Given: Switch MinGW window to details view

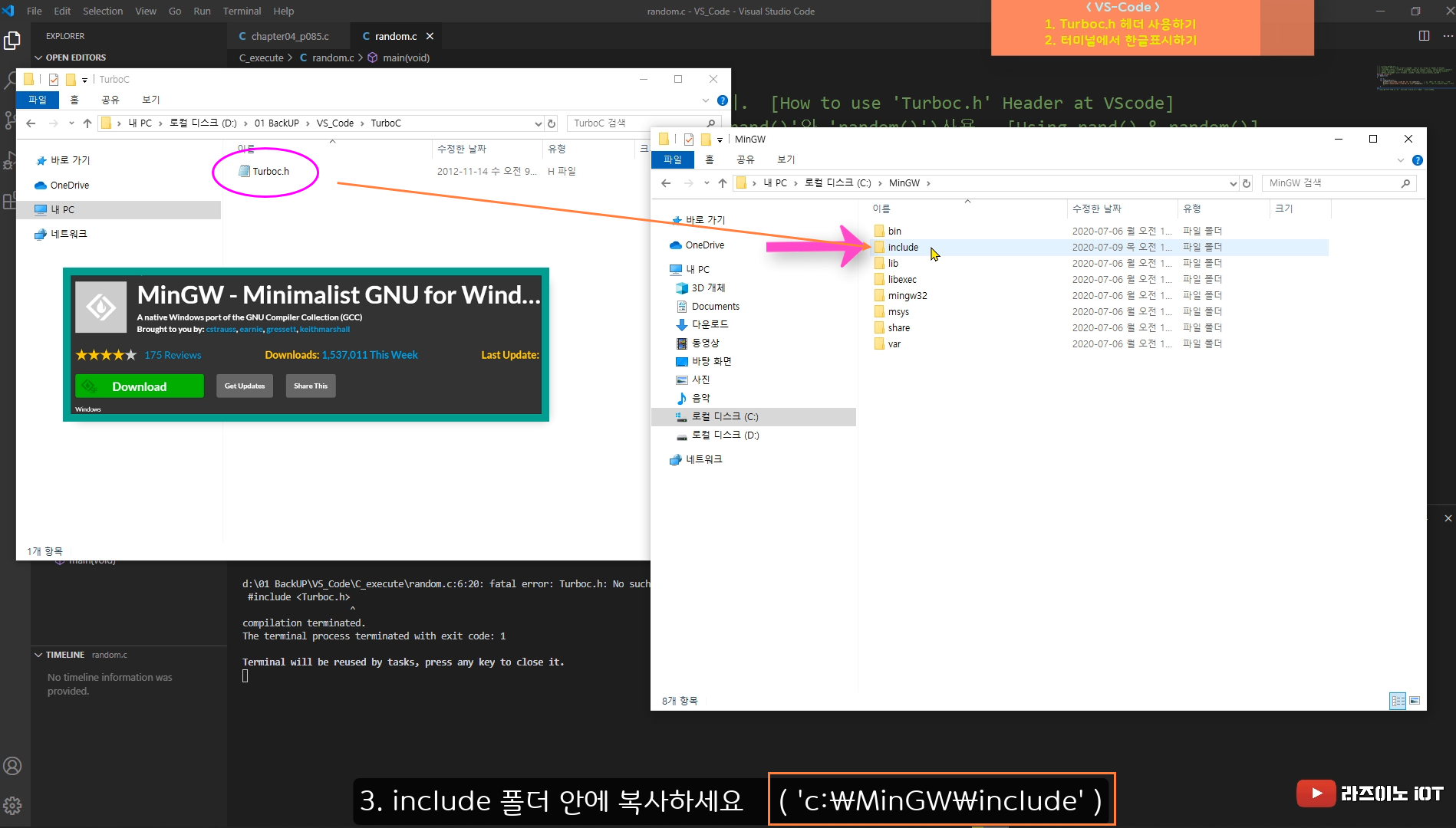Looking at the screenshot, I should point(1398,701).
